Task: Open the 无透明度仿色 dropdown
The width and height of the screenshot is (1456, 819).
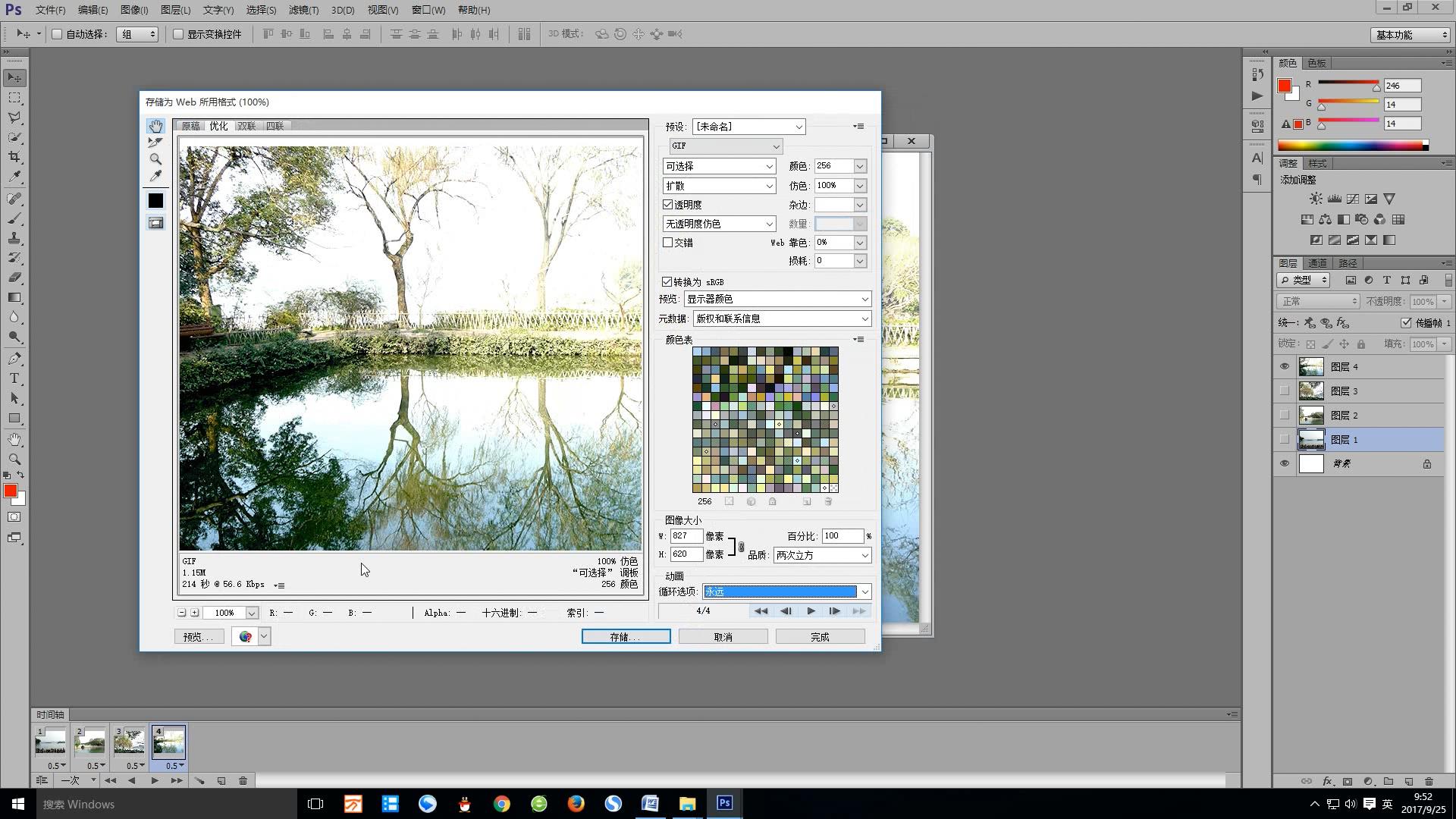Action: (x=719, y=224)
